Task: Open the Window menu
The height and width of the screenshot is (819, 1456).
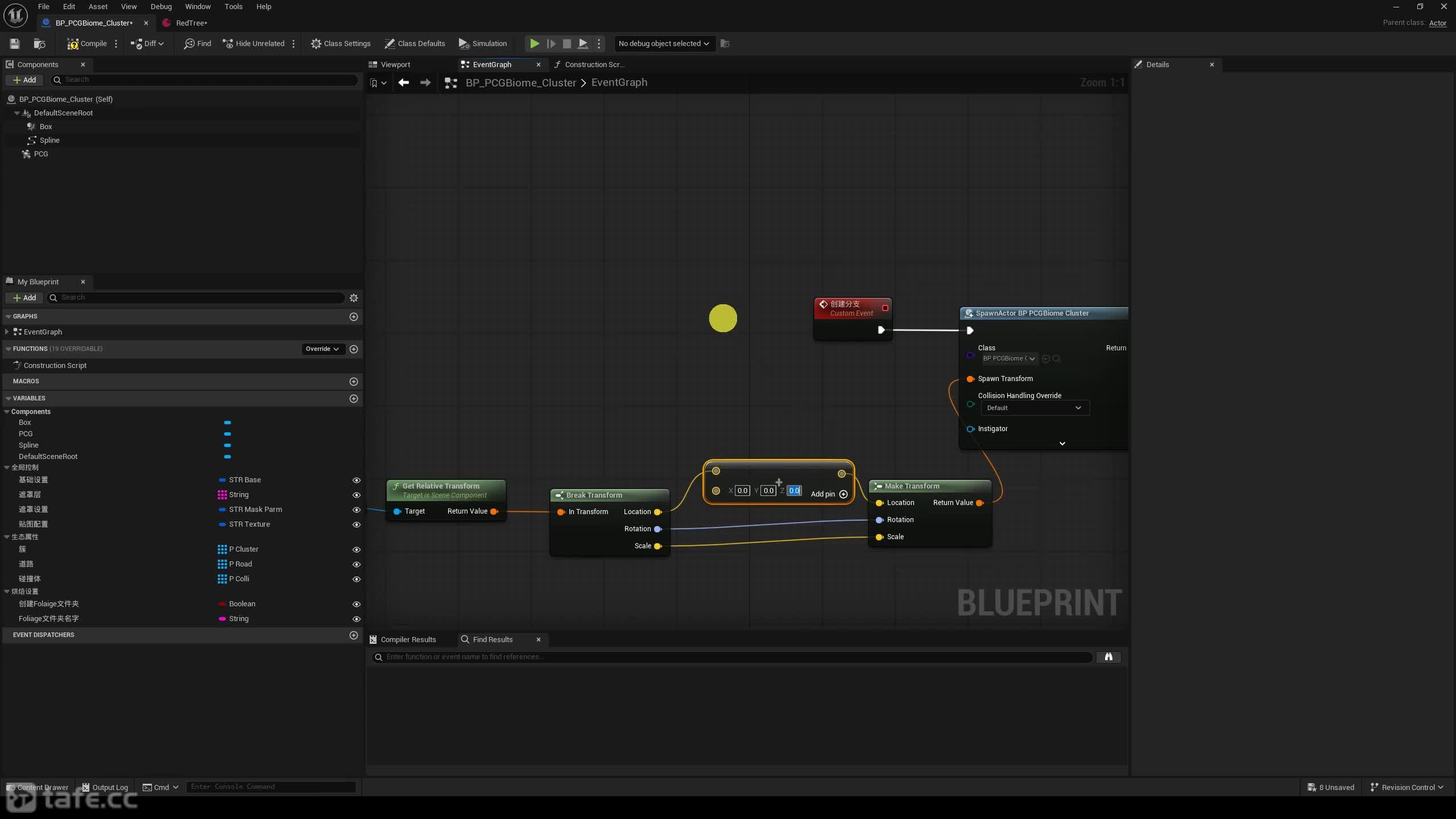Action: coord(198,7)
